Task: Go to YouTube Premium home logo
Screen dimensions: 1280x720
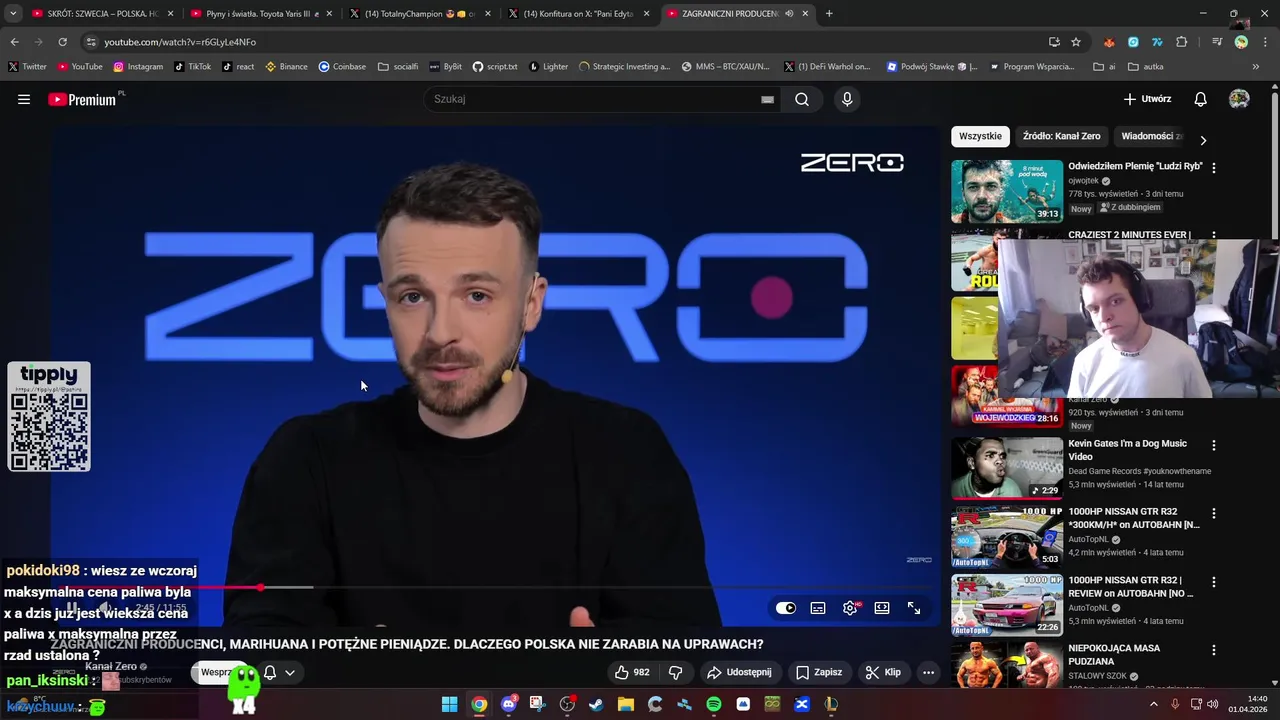Action: click(82, 99)
